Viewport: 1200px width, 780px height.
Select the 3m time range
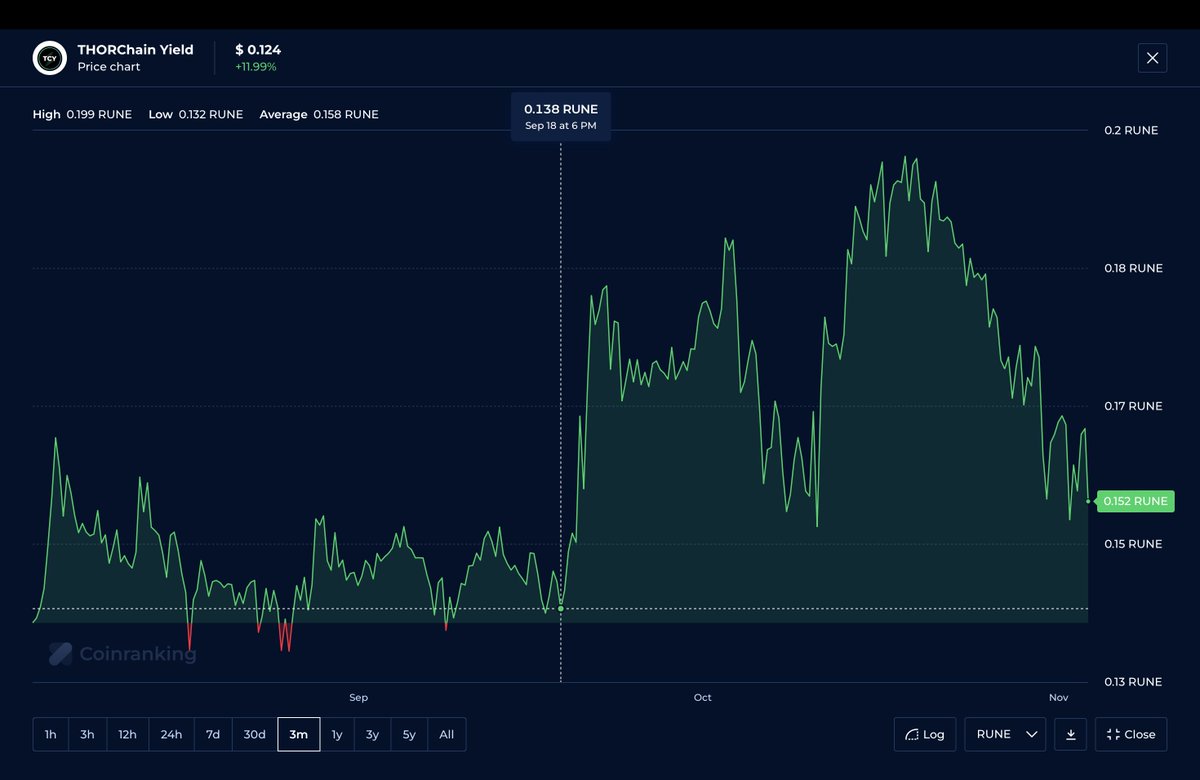tap(299, 734)
